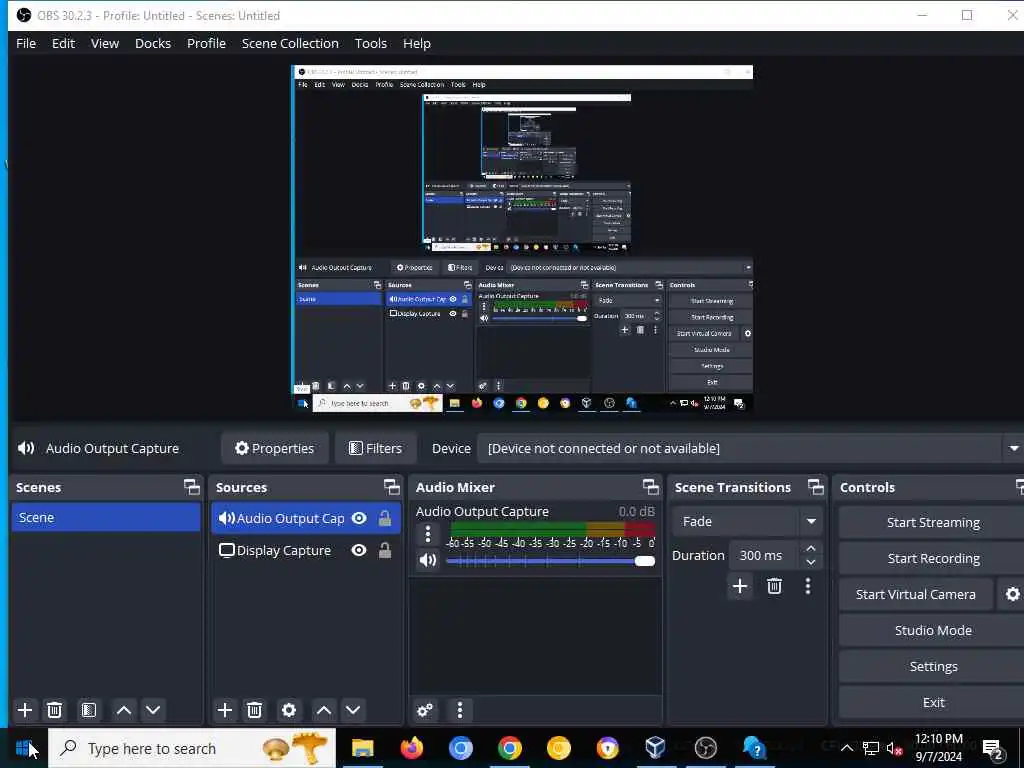1024x768 pixels.
Task: Open source Properties button
Action: pos(274,449)
